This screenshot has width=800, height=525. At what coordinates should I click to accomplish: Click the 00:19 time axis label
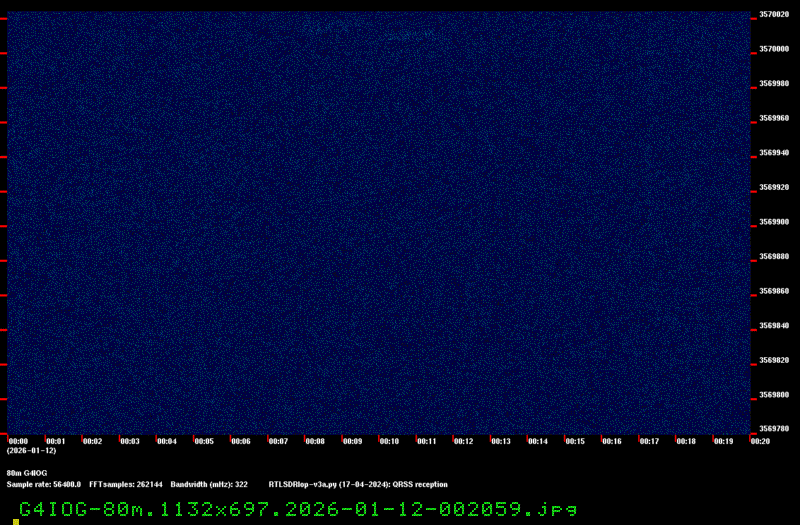point(723,441)
